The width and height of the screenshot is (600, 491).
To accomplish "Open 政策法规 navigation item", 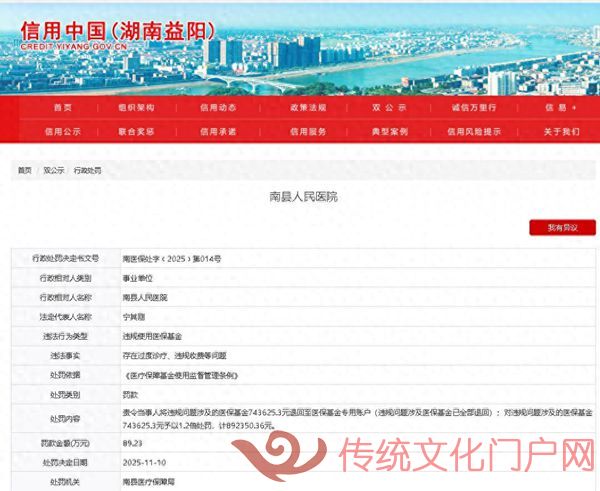I will pyautogui.click(x=308, y=108).
